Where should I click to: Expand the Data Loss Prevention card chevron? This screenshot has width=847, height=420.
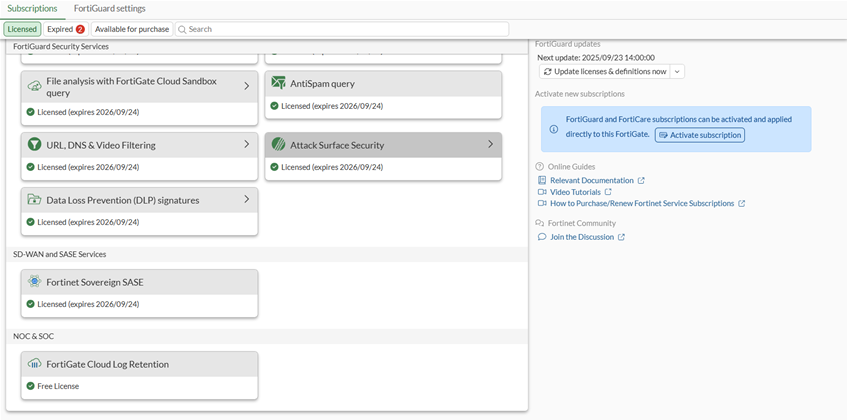coord(247,200)
